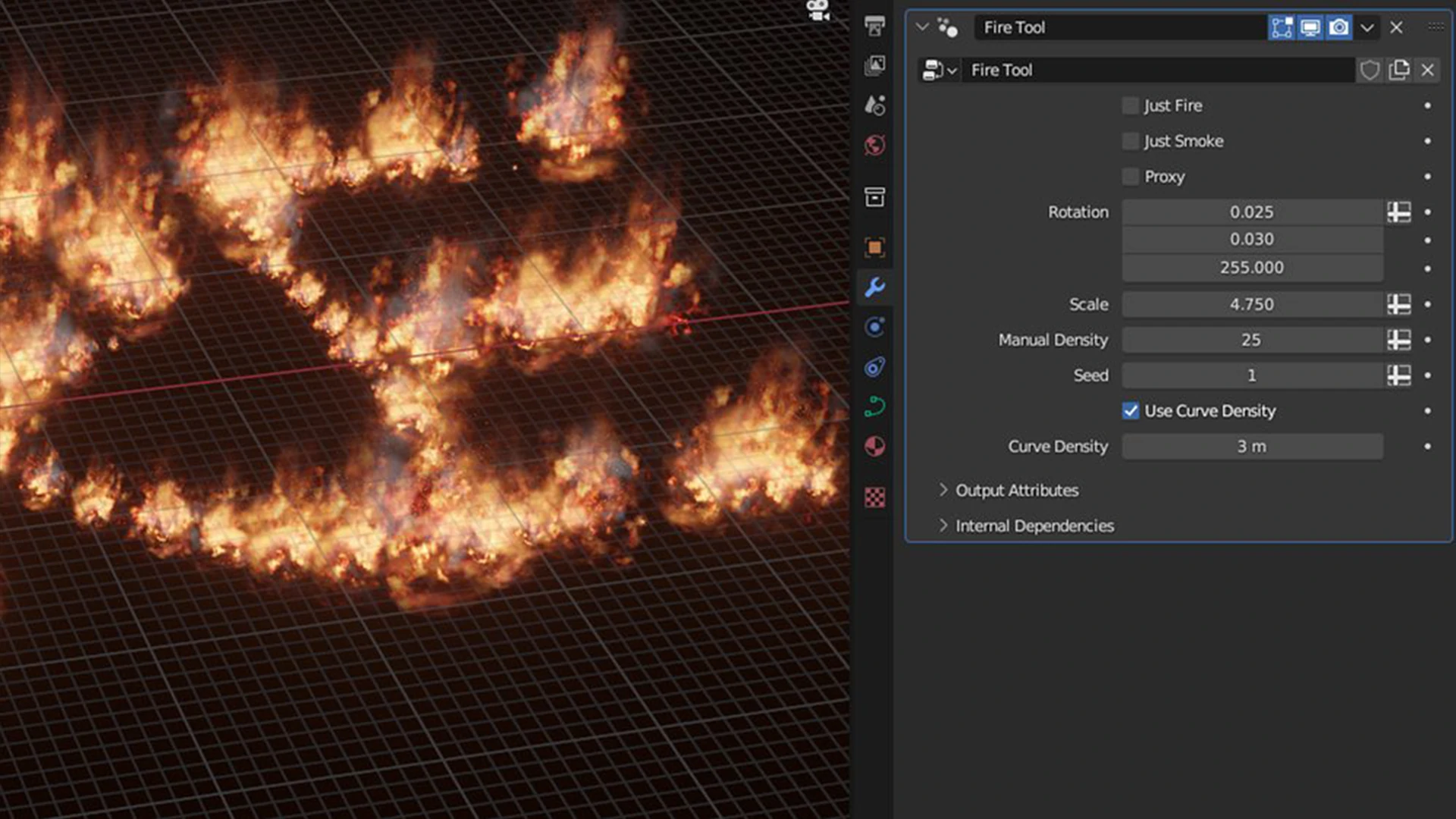Screen dimensions: 1456x819
Task: Open the Texture properties checkerboard icon
Action: click(x=874, y=497)
